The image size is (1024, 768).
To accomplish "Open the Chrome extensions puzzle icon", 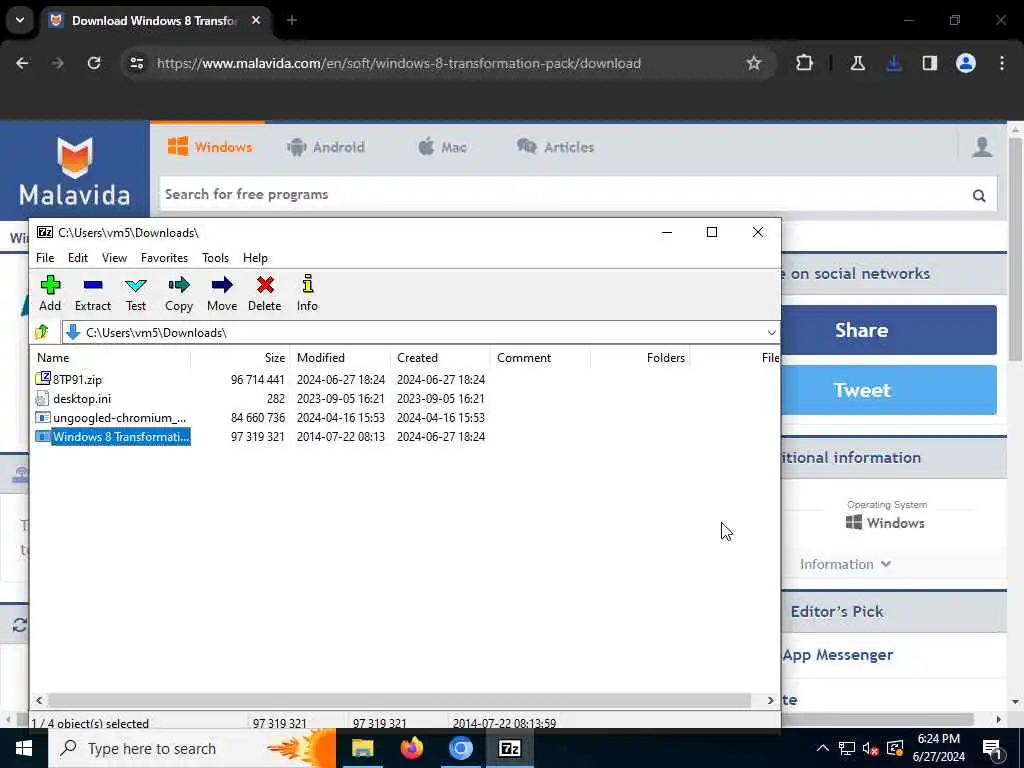I will coord(805,63).
